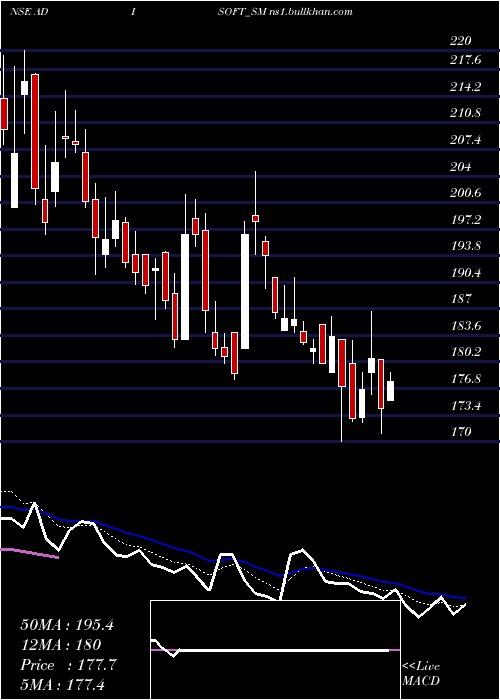500x700 pixels.
Task: Click the <<Live MACD label
Action: [x=421, y=674]
